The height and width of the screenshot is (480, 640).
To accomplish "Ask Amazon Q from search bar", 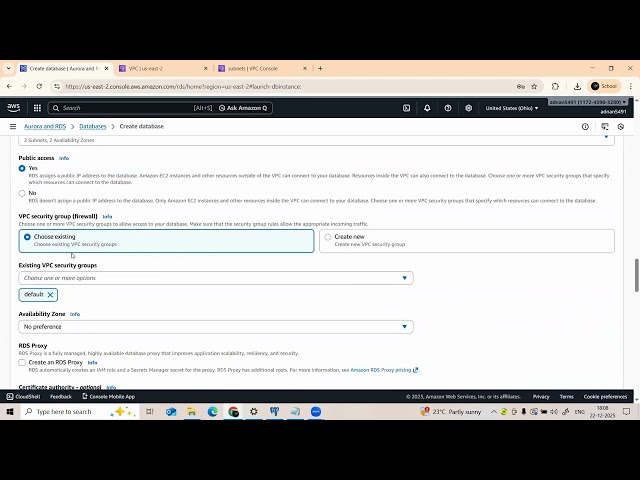I will pos(243,108).
